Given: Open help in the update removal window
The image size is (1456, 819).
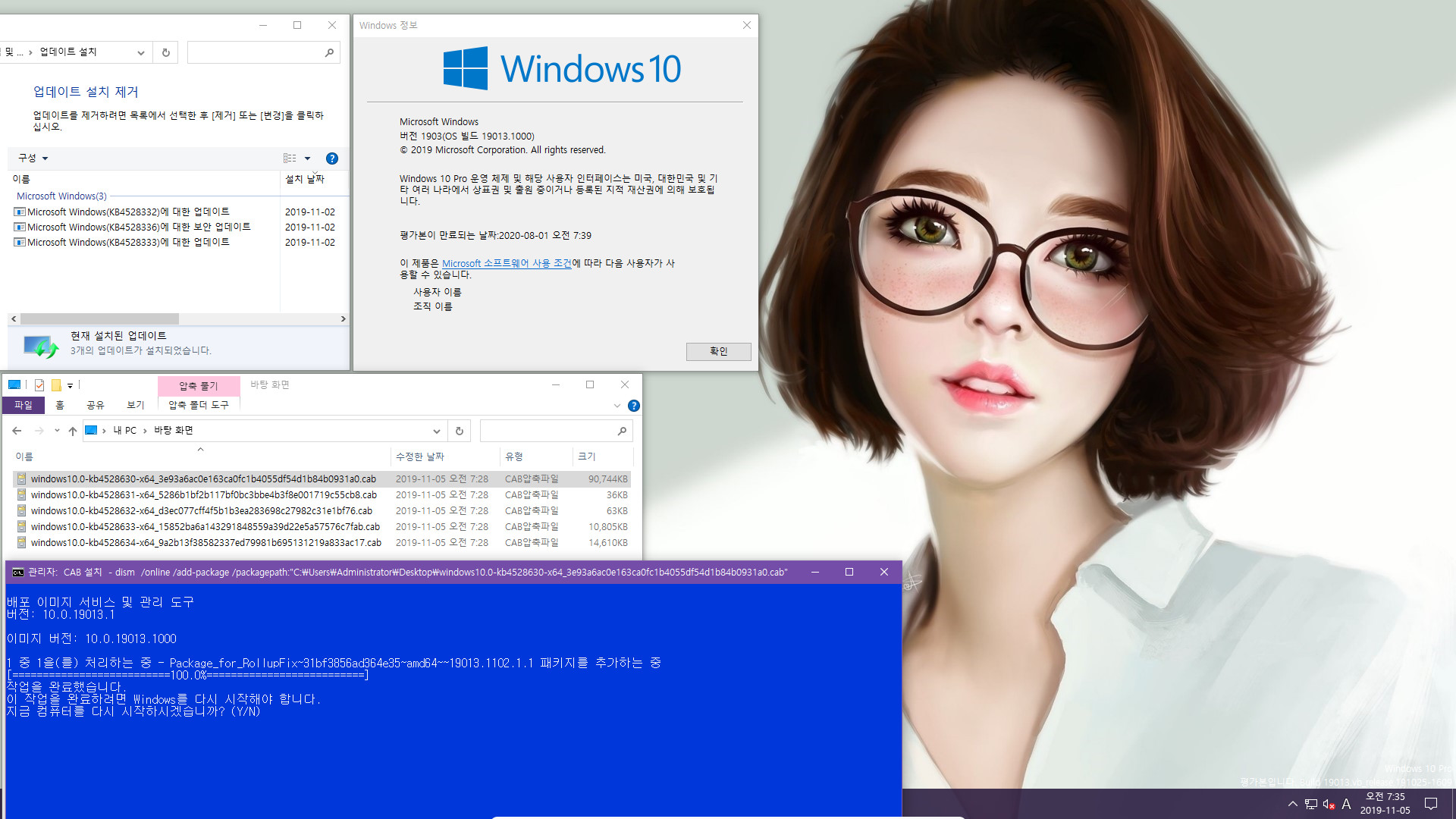Looking at the screenshot, I should (331, 158).
